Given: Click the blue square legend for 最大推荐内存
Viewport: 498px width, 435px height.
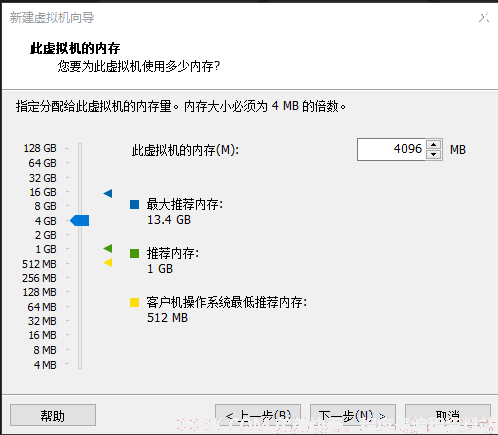Looking at the screenshot, I should [x=134, y=204].
